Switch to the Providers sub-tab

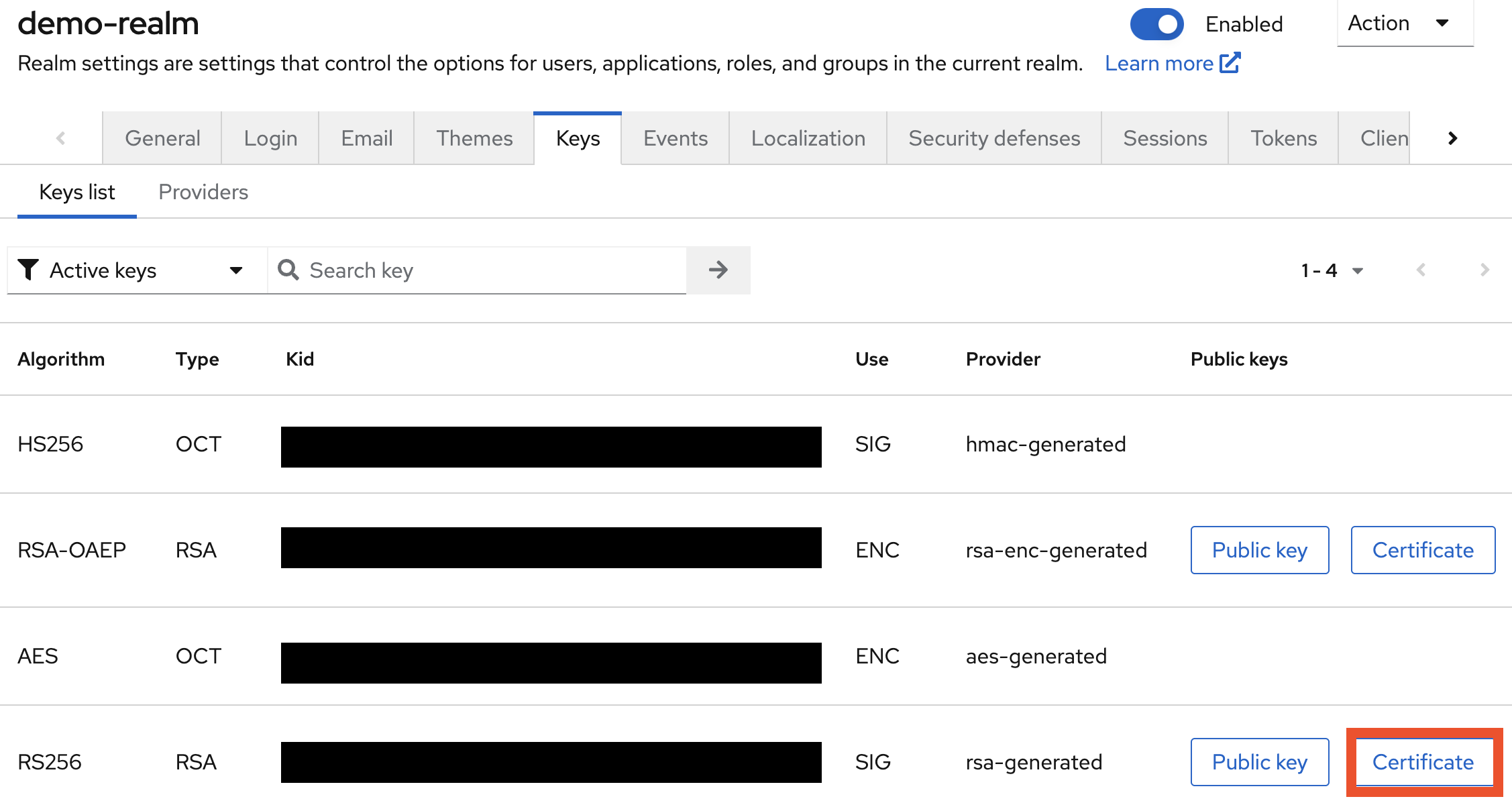pyautogui.click(x=203, y=192)
